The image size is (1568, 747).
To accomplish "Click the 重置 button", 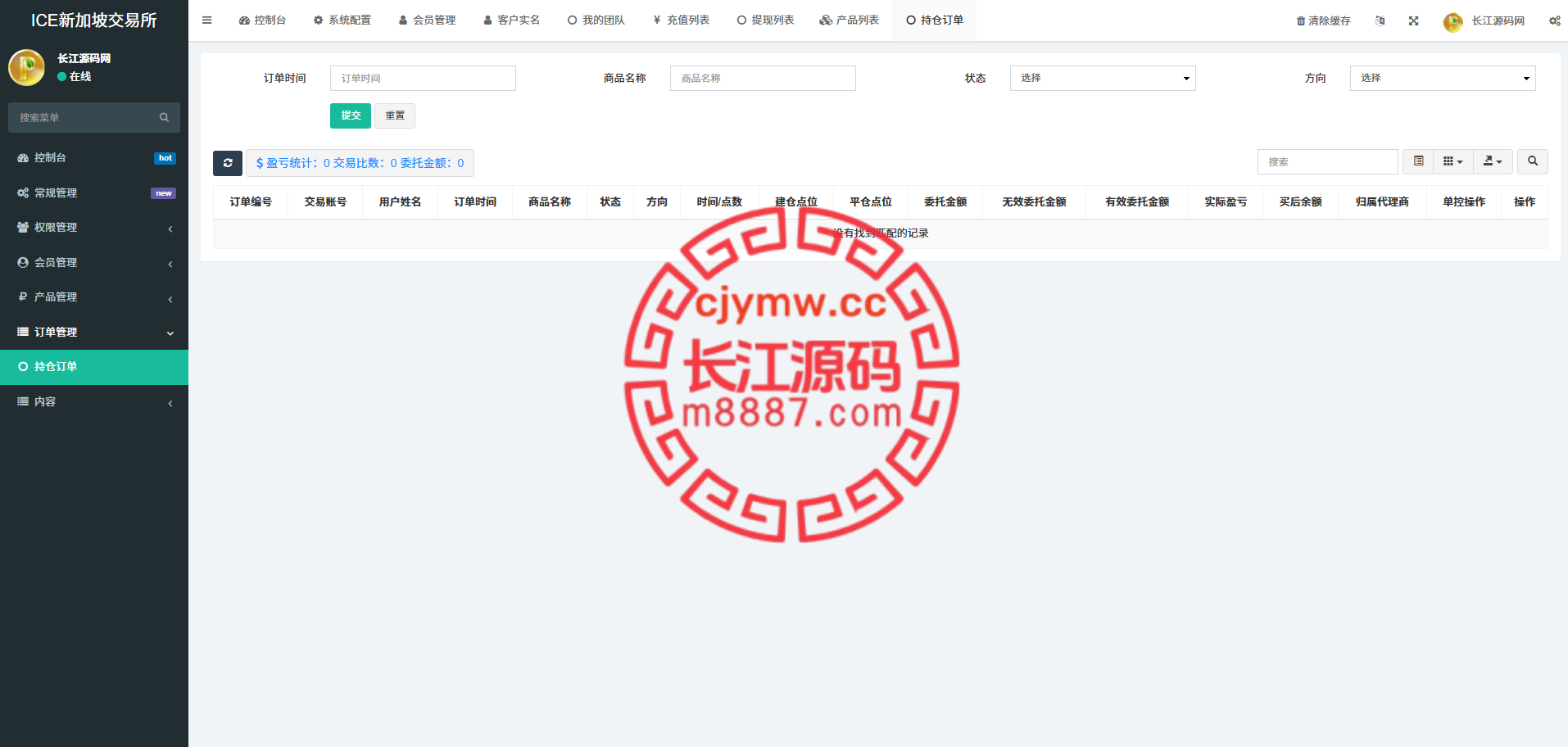I will (x=395, y=115).
